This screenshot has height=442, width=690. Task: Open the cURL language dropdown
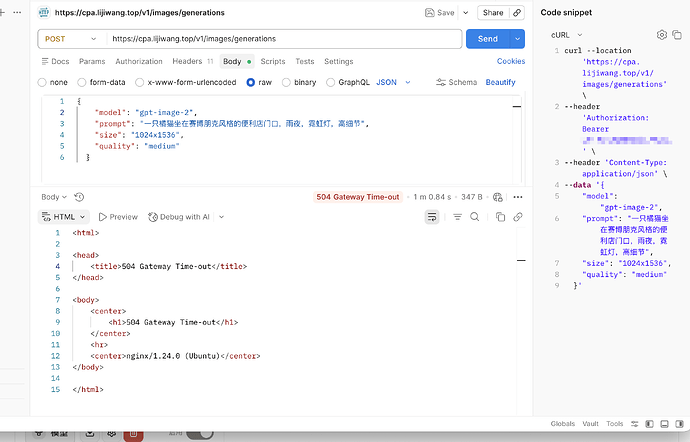coord(566,35)
